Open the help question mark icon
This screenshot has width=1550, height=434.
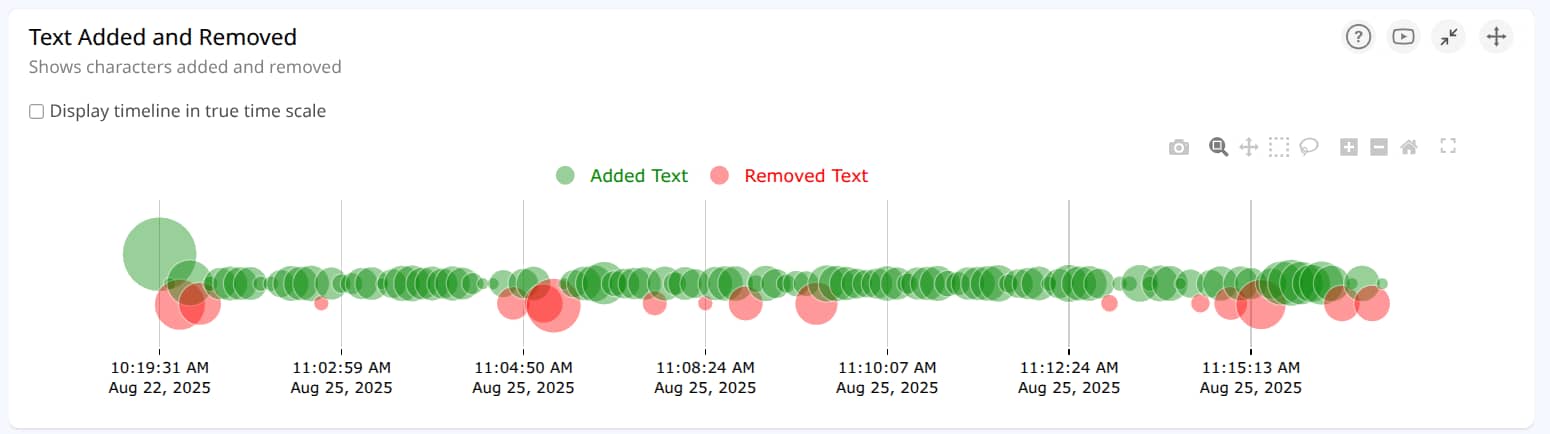[x=1357, y=37]
